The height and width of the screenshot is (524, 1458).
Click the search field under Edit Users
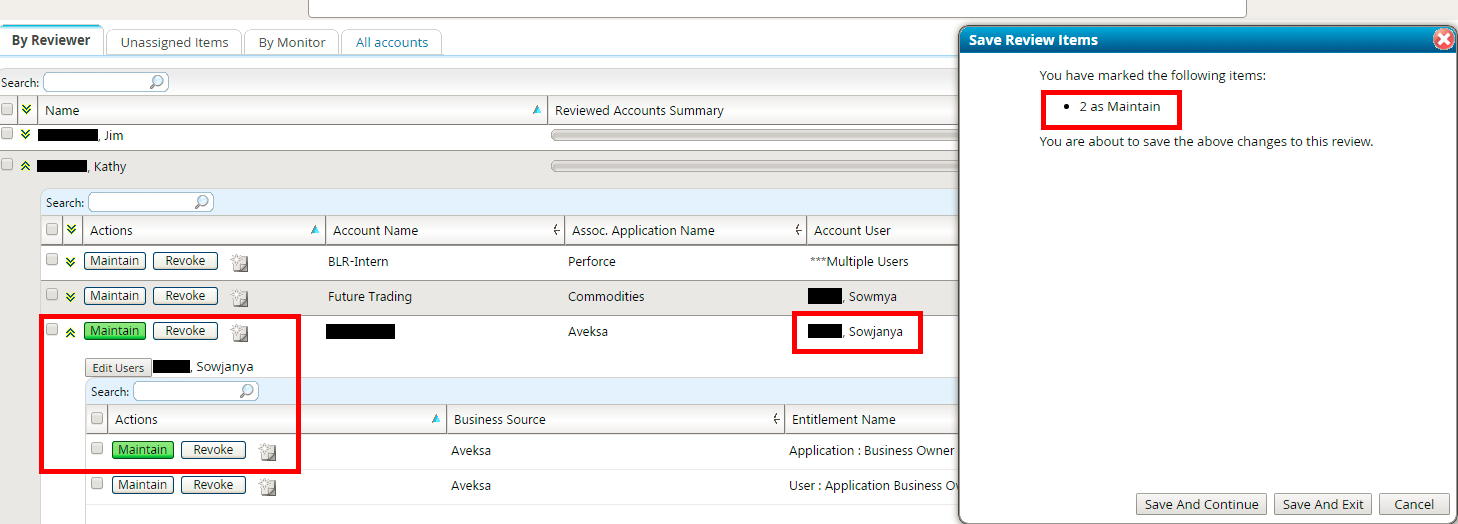(x=187, y=391)
